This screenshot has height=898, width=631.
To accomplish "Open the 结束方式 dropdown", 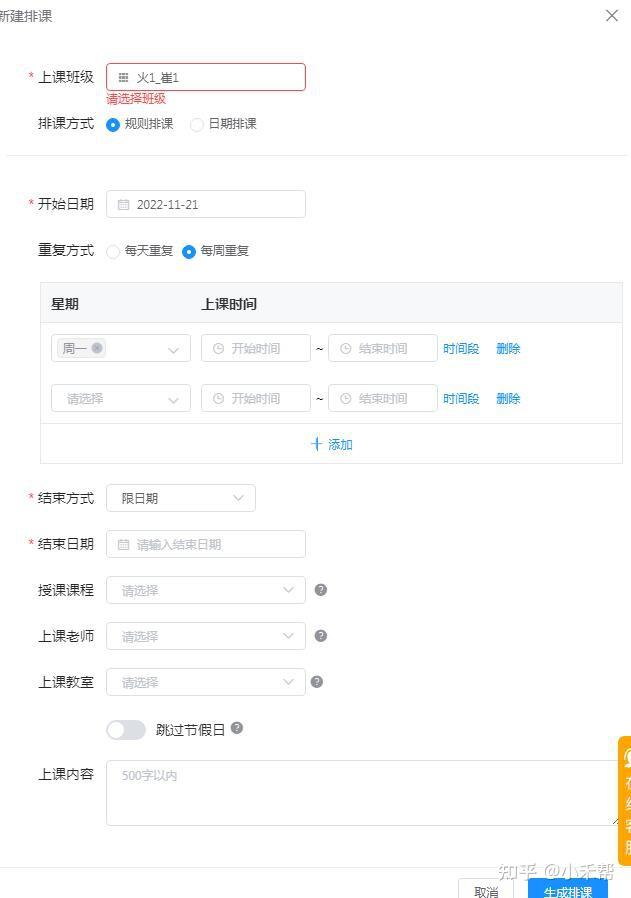I will pyautogui.click(x=181, y=498).
